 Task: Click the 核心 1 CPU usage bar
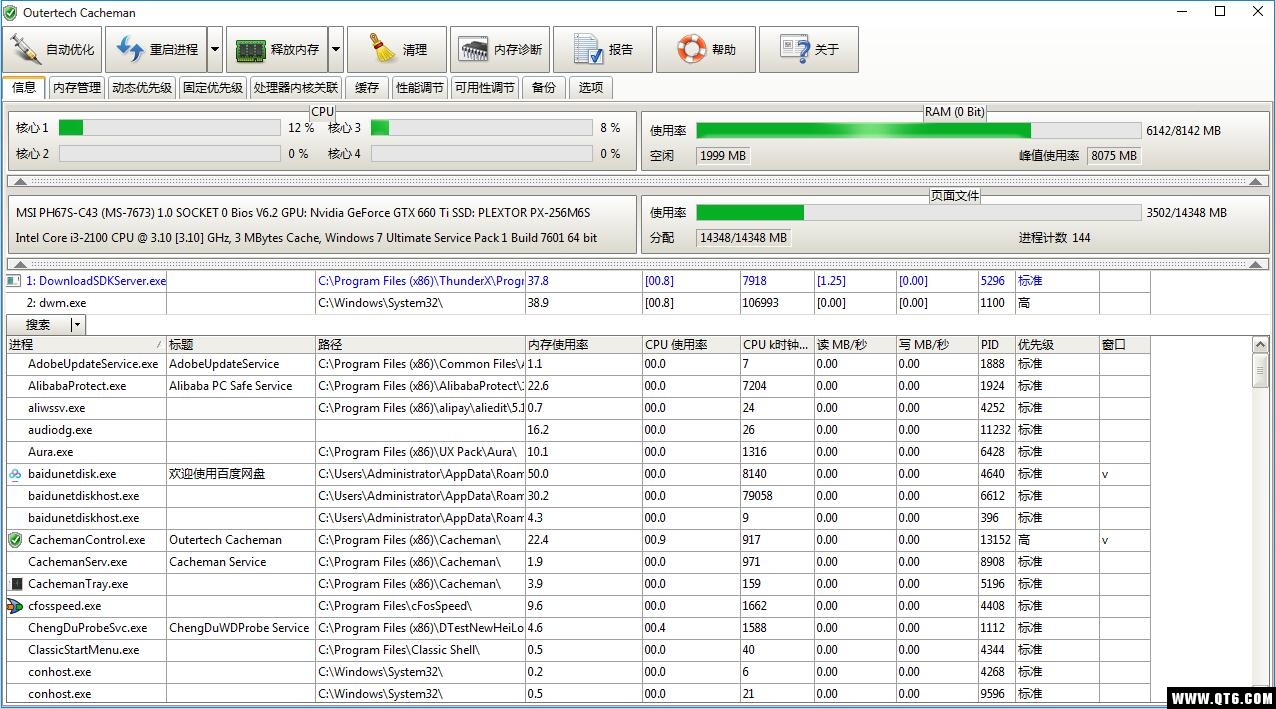(169, 127)
